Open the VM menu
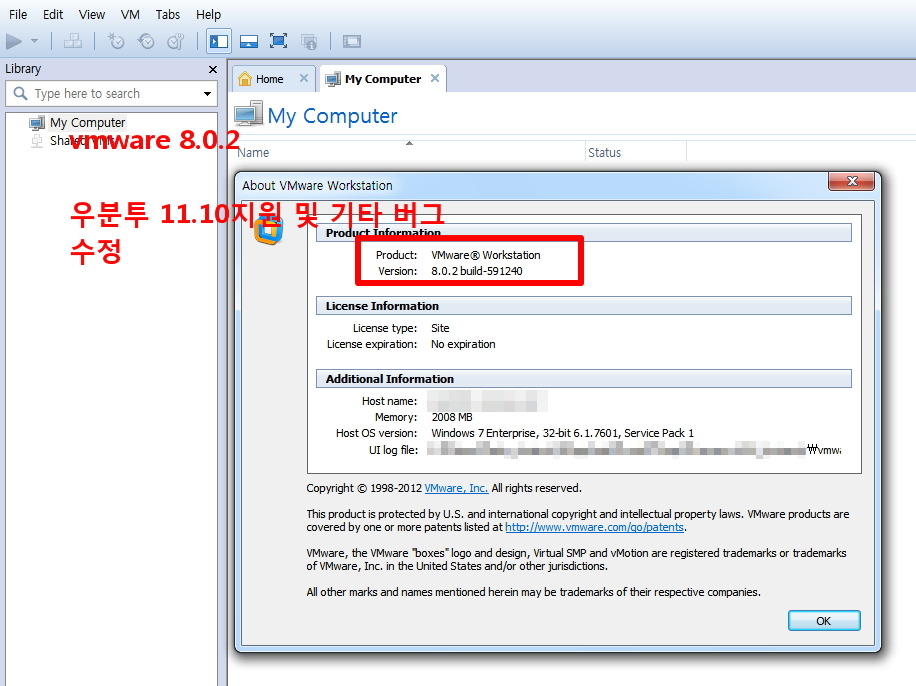Viewport: 916px width, 686px height. (130, 14)
